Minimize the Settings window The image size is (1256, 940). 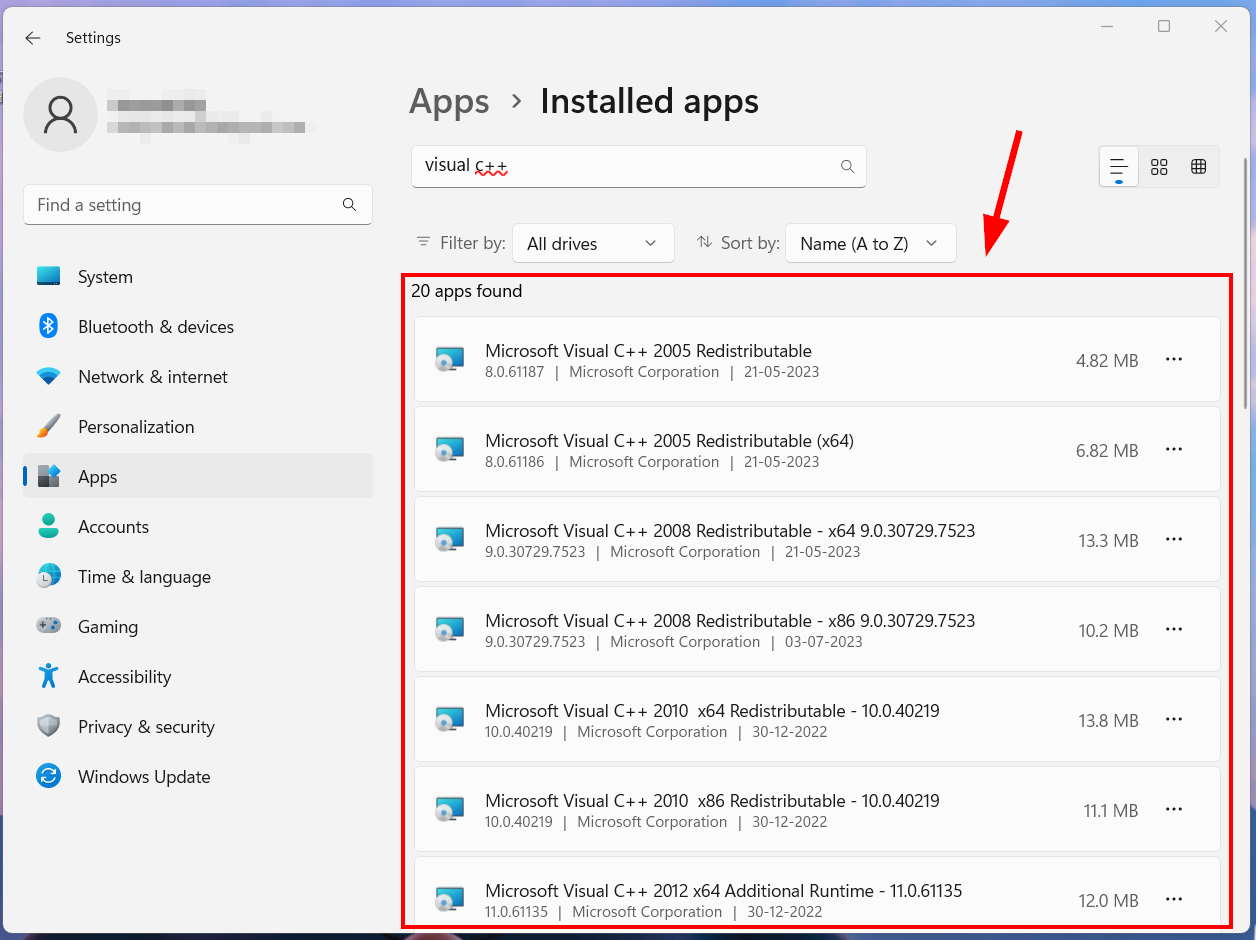(1107, 27)
